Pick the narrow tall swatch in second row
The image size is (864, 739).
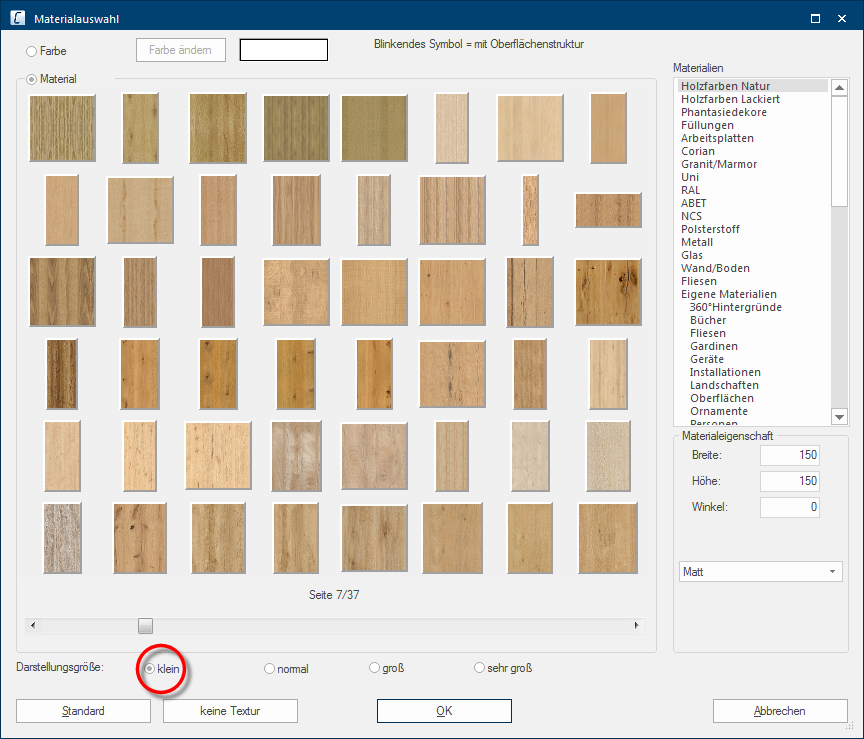[x=530, y=210]
